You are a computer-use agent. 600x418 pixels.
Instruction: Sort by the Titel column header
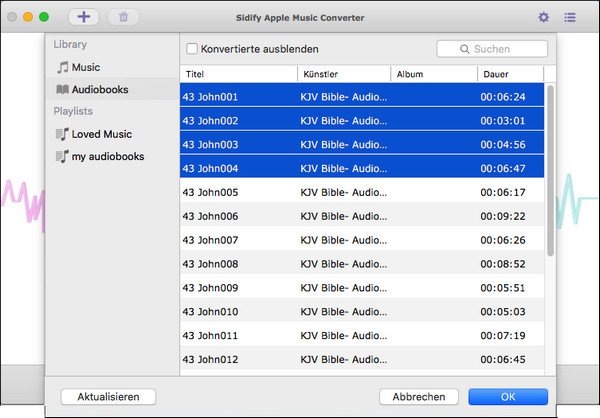coord(239,74)
